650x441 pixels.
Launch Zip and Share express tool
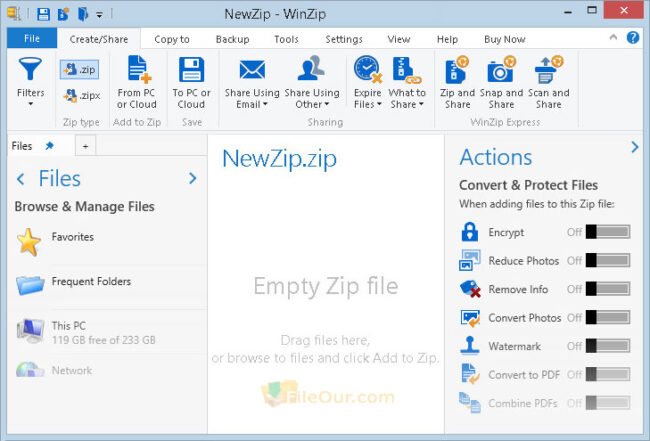point(458,82)
